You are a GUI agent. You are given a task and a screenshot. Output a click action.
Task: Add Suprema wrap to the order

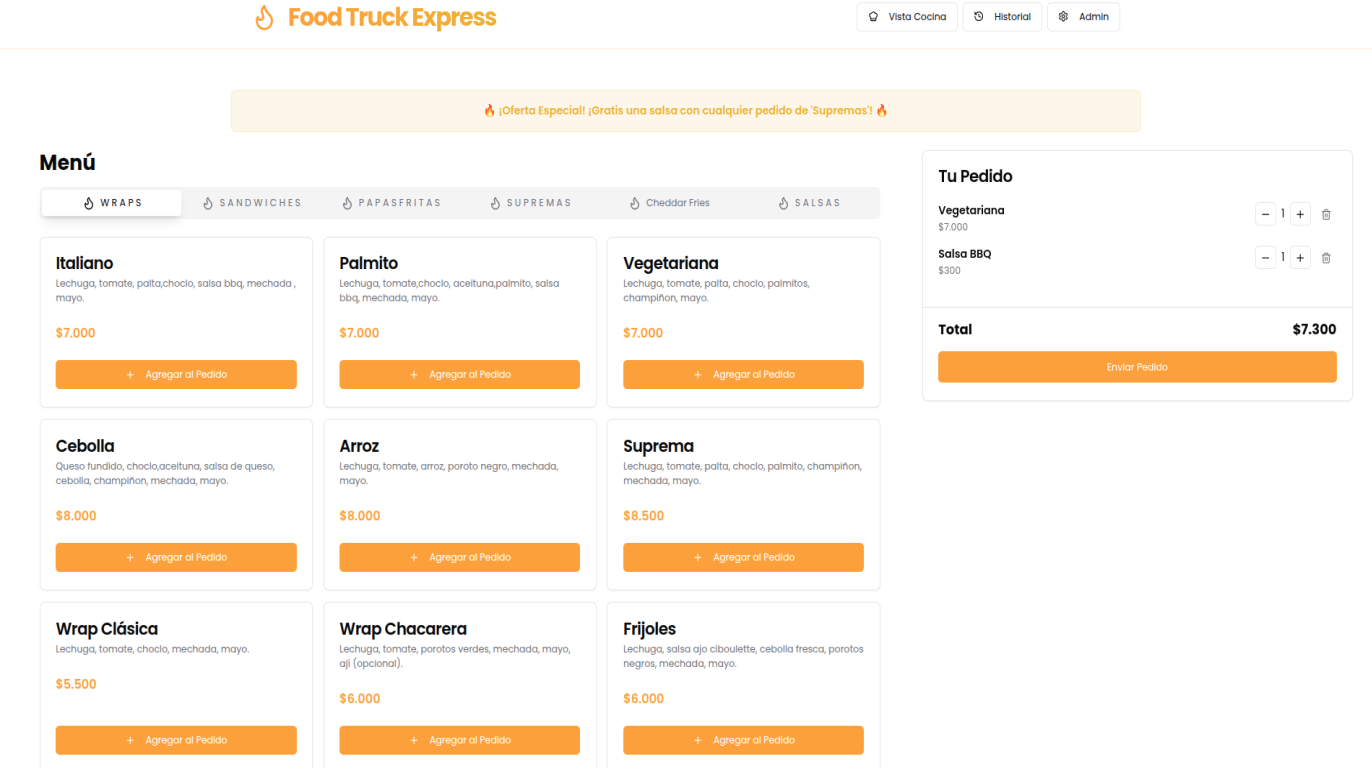(x=743, y=558)
